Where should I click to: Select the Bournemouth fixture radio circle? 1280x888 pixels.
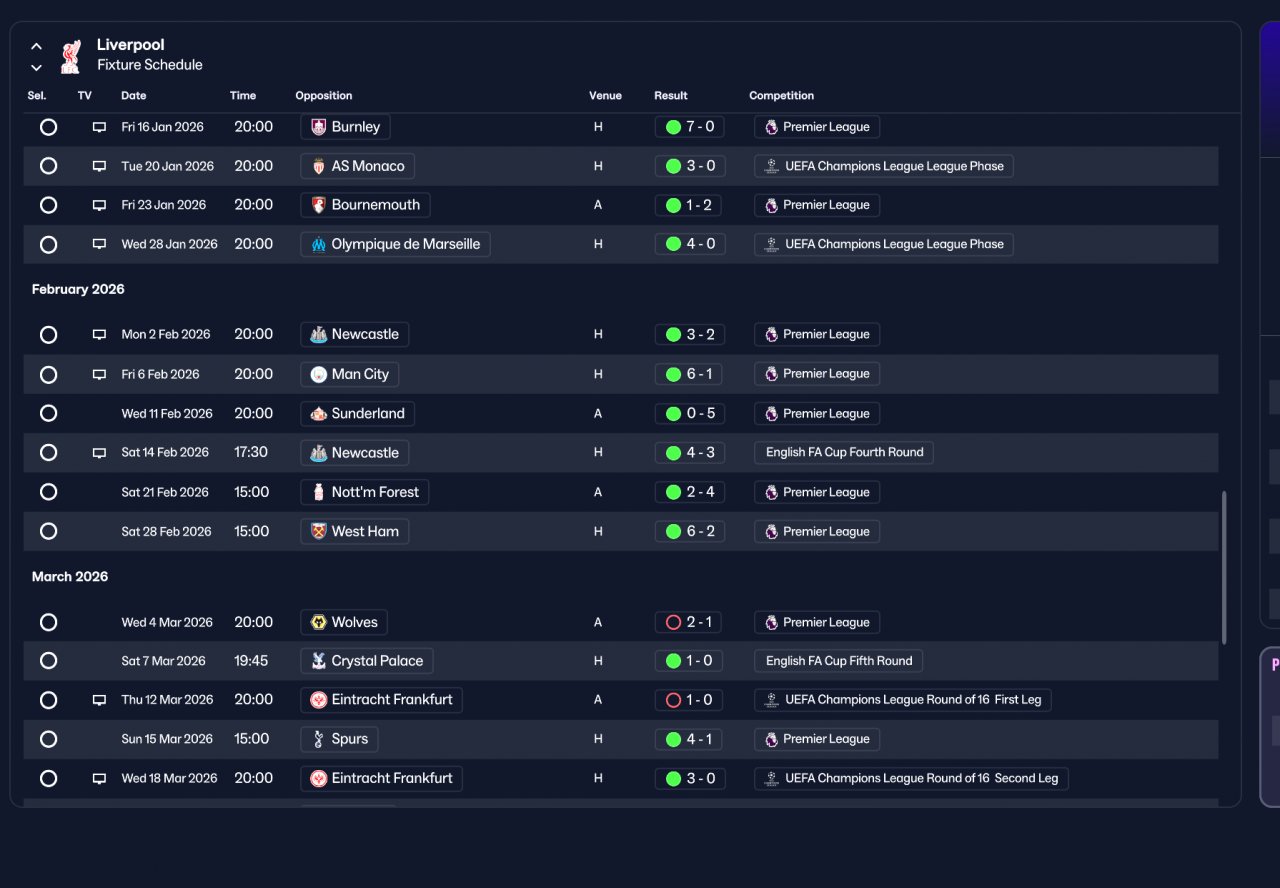tap(48, 205)
